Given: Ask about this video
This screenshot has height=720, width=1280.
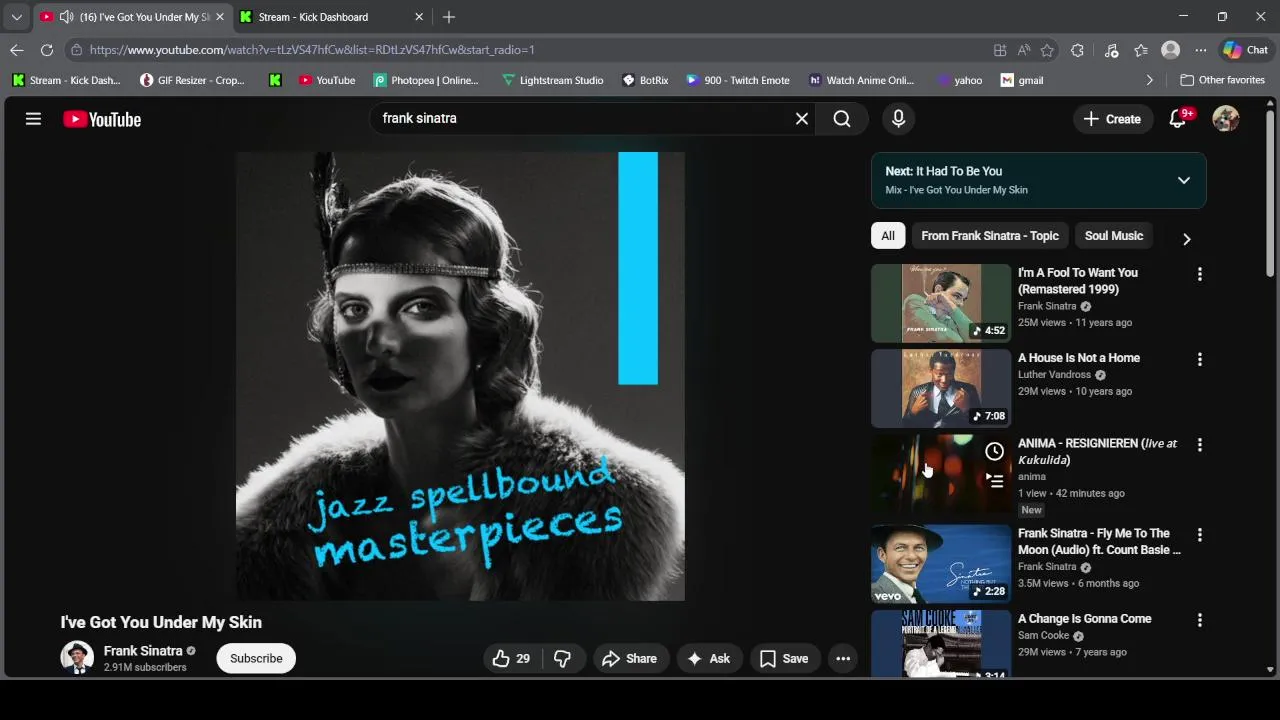Looking at the screenshot, I should click(x=709, y=658).
